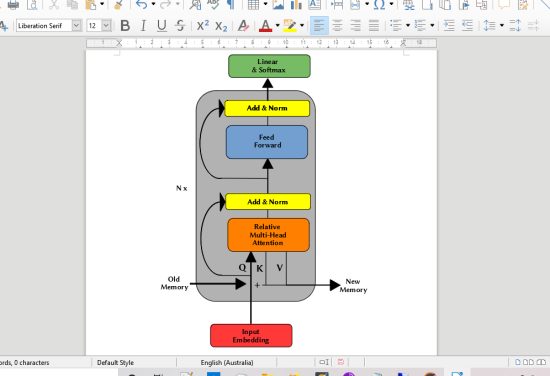Click Default Style in status bar
Viewport: 550px width, 376px height.
[115, 362]
